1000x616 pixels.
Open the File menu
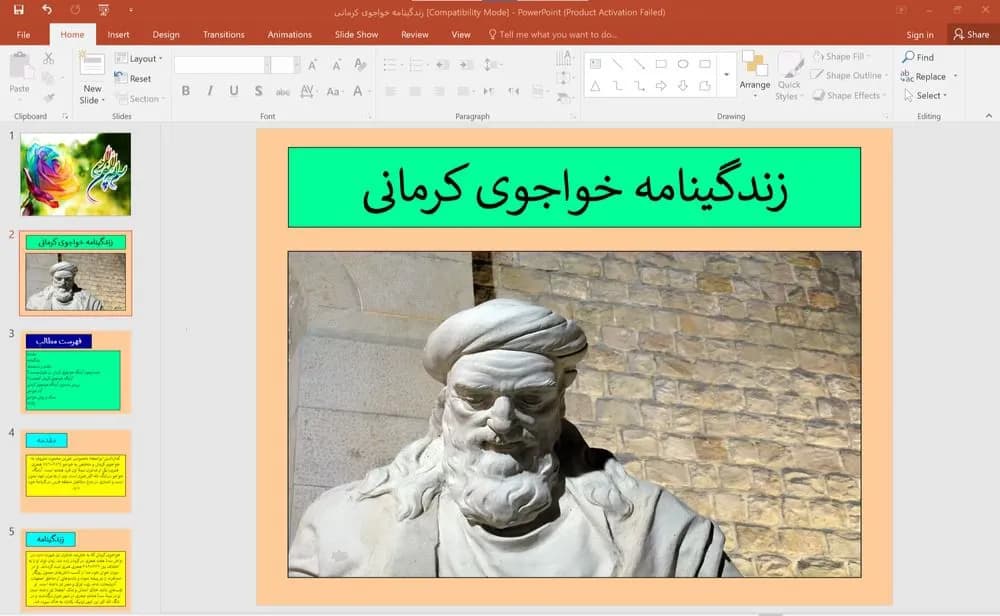[x=24, y=34]
